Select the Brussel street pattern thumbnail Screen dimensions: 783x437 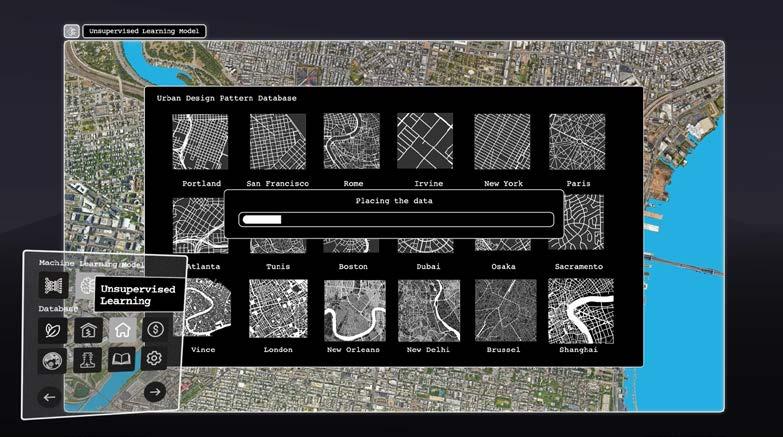coord(505,310)
